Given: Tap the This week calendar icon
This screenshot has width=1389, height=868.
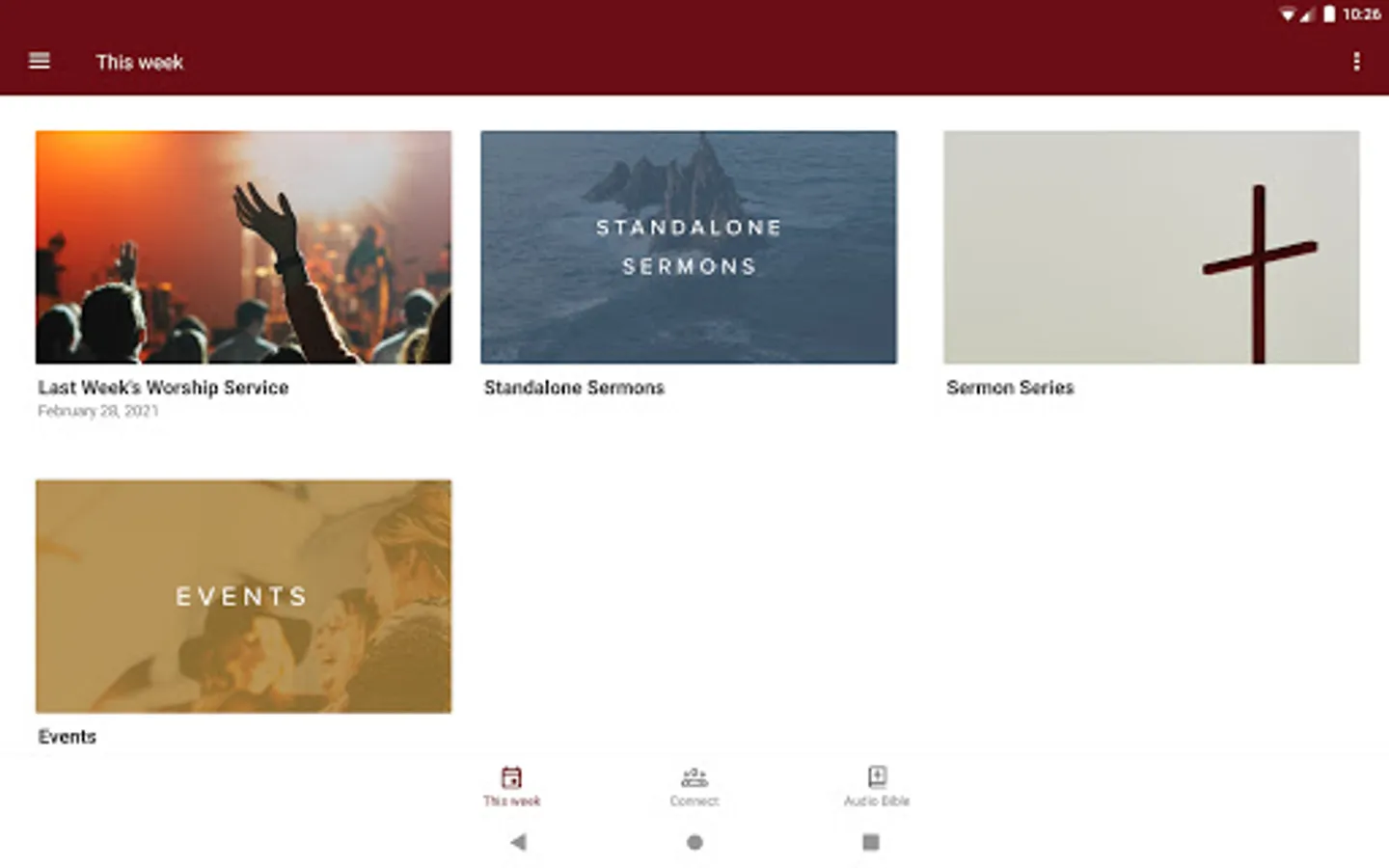Looking at the screenshot, I should 511,776.
